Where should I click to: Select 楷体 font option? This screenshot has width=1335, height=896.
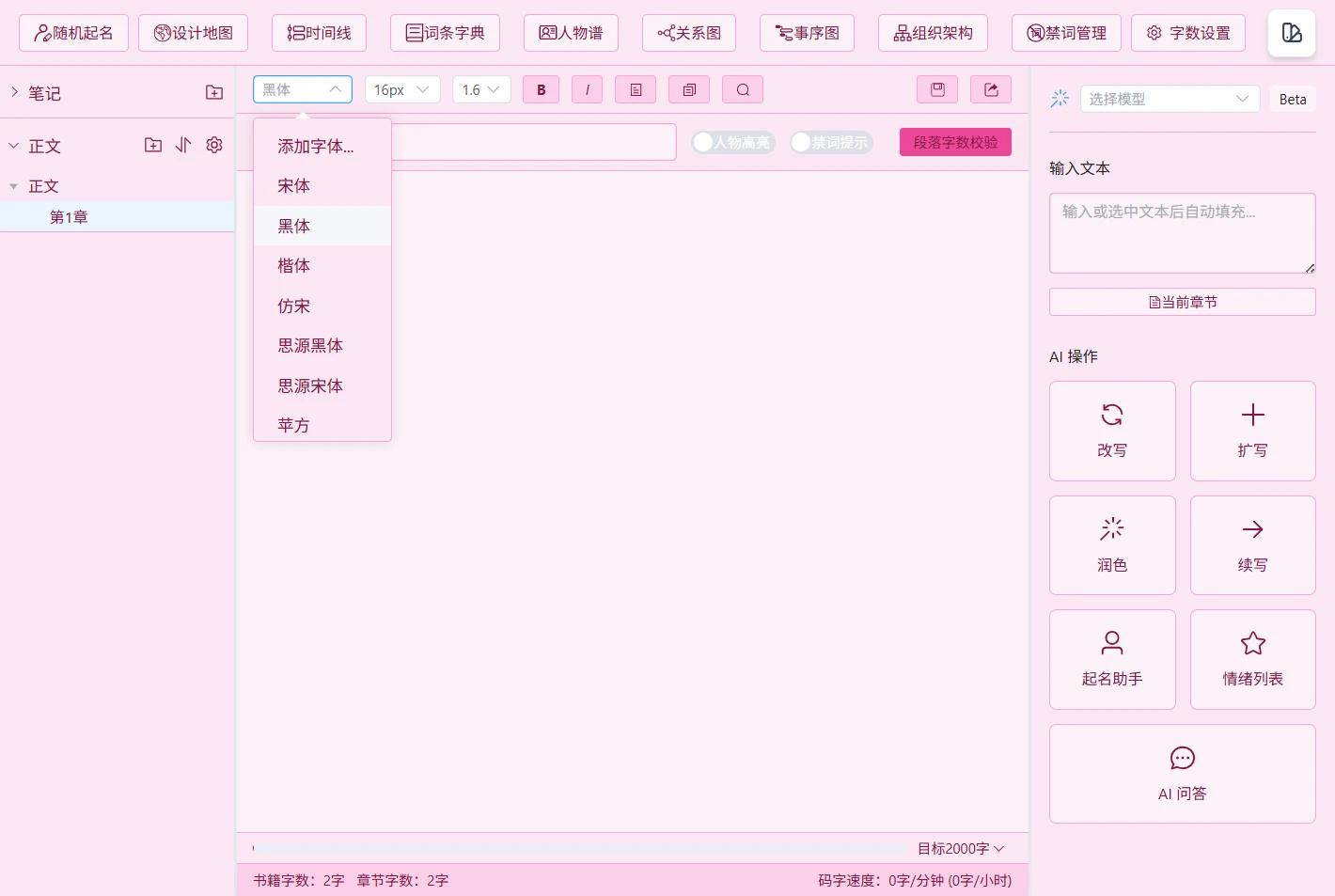coord(322,265)
